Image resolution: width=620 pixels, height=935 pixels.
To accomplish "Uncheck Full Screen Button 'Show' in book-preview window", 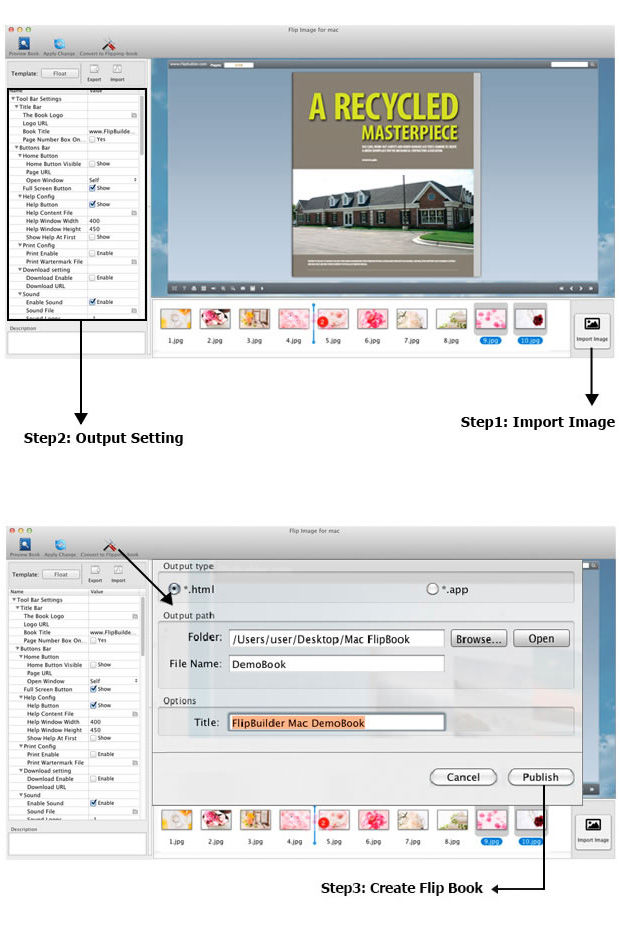I will pos(92,188).
